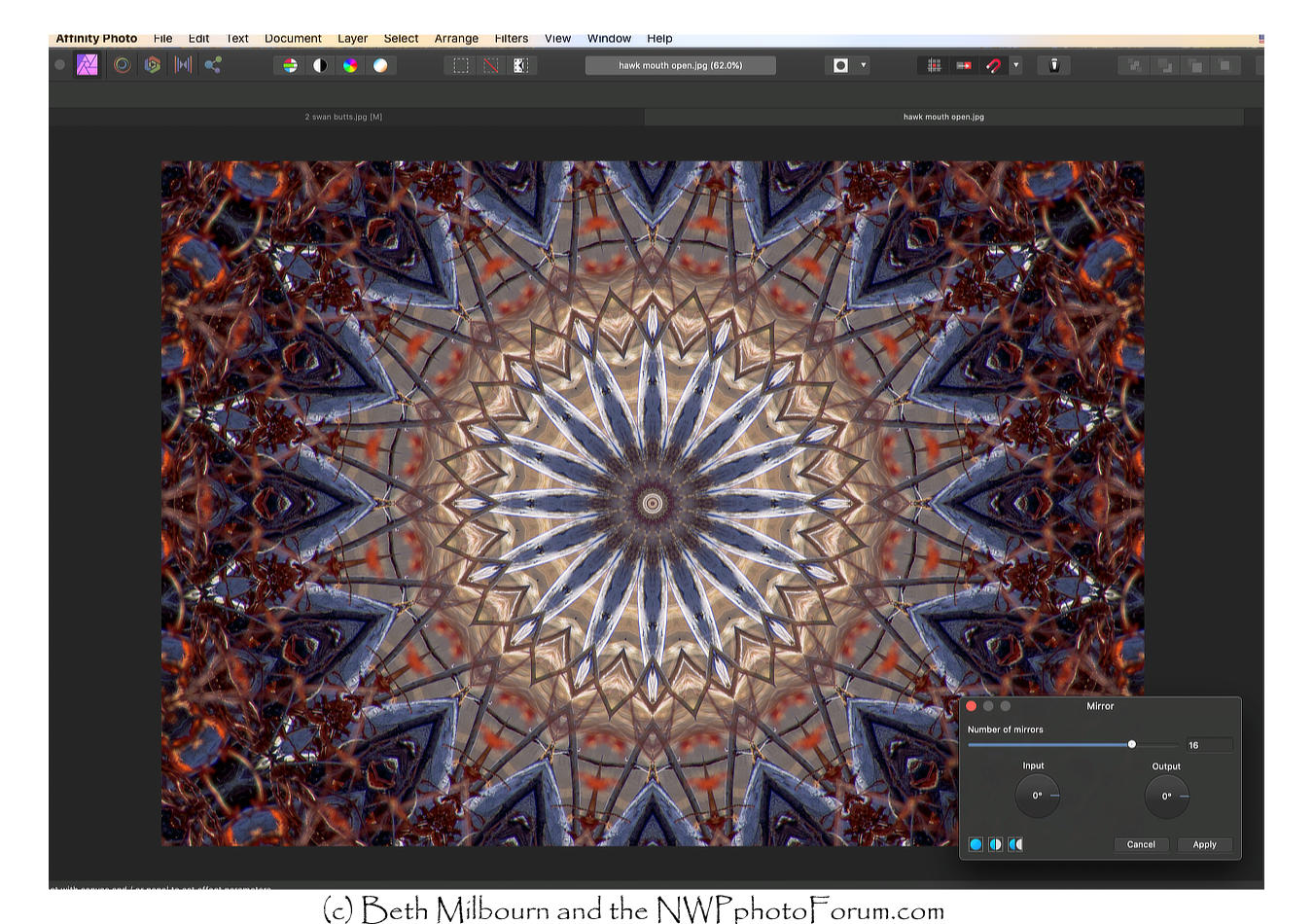Apply Auto White Balance from the toolbar
The image size is (1313, 924).
[x=380, y=65]
